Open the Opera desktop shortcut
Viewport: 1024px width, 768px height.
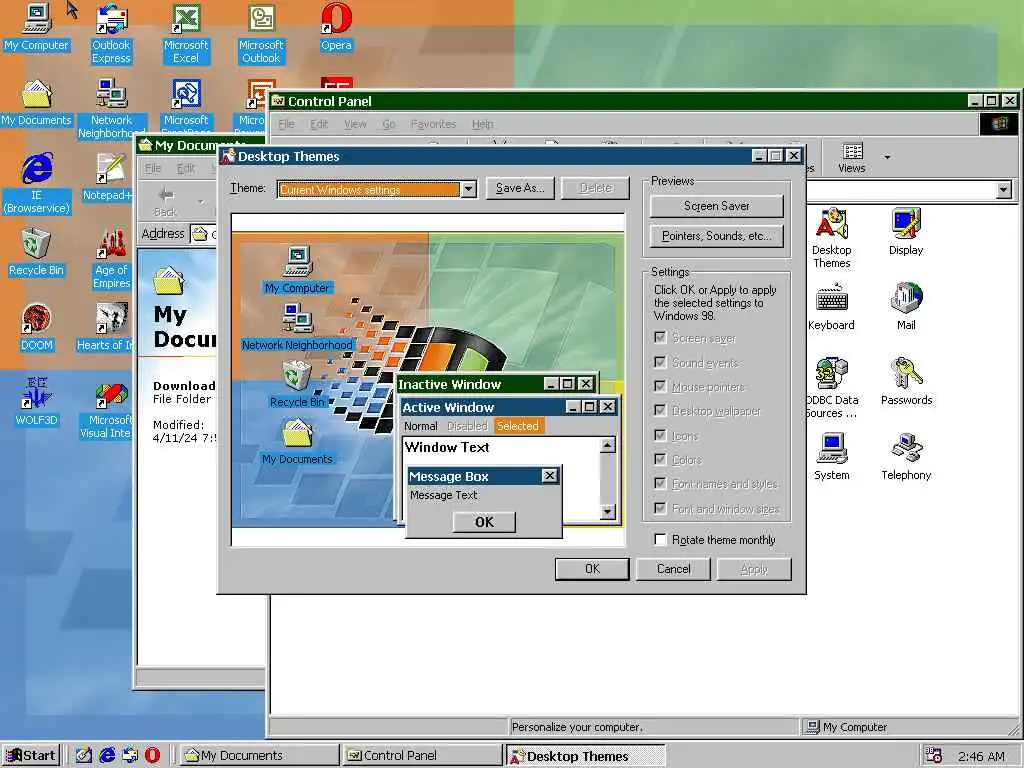336,27
